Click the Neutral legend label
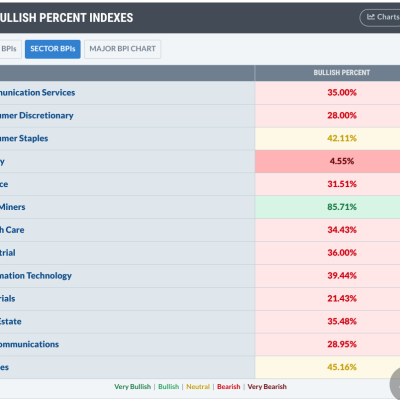Image resolution: width=400 pixels, height=400 pixels. (x=198, y=387)
